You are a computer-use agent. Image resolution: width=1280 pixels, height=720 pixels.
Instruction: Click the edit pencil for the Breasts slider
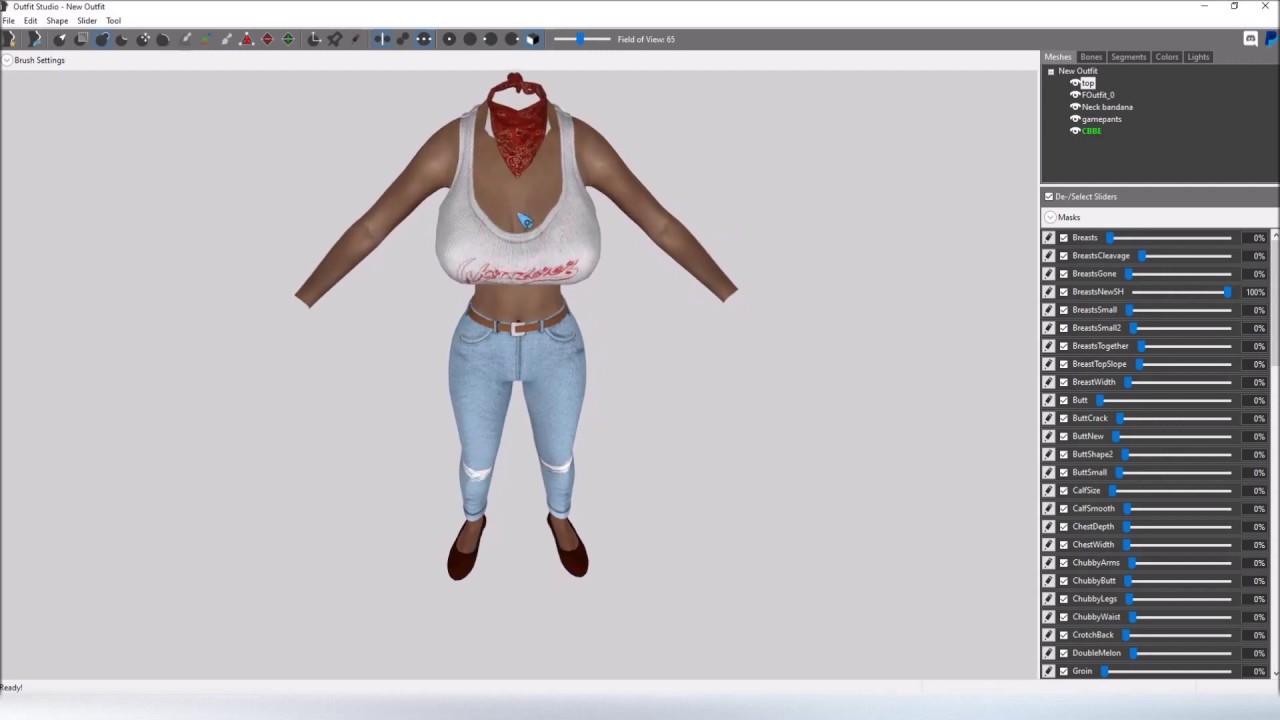pyautogui.click(x=1048, y=238)
